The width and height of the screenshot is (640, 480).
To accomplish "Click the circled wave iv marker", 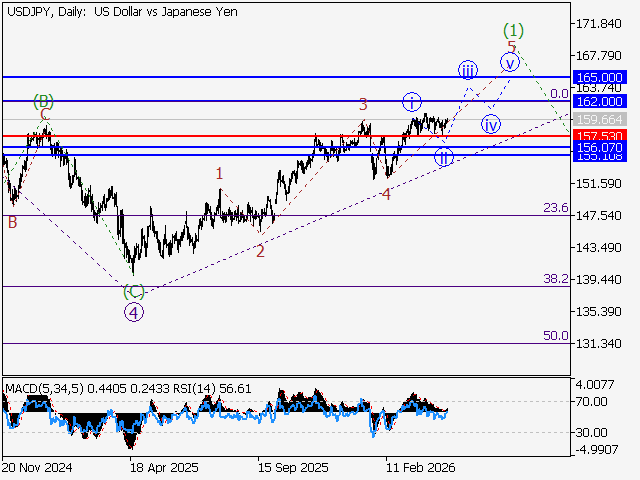I will click(490, 124).
